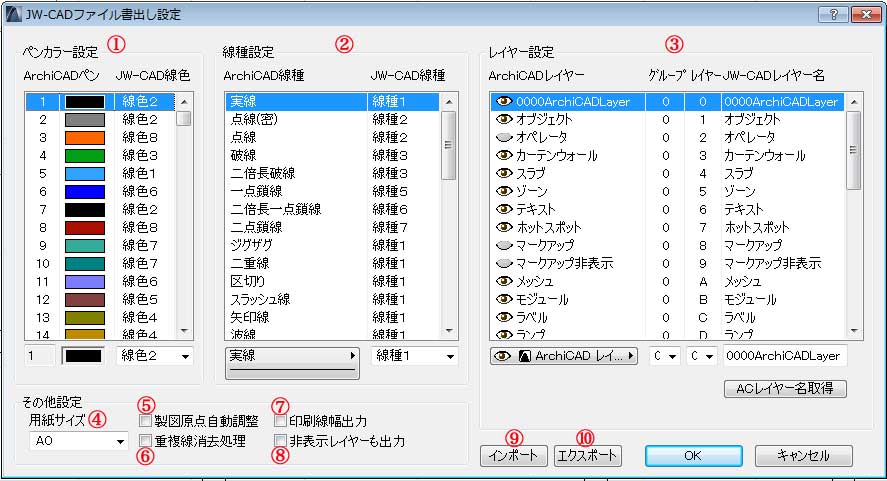The image size is (887, 481).
Task: Select the 二重線 line type row
Action: 332,263
